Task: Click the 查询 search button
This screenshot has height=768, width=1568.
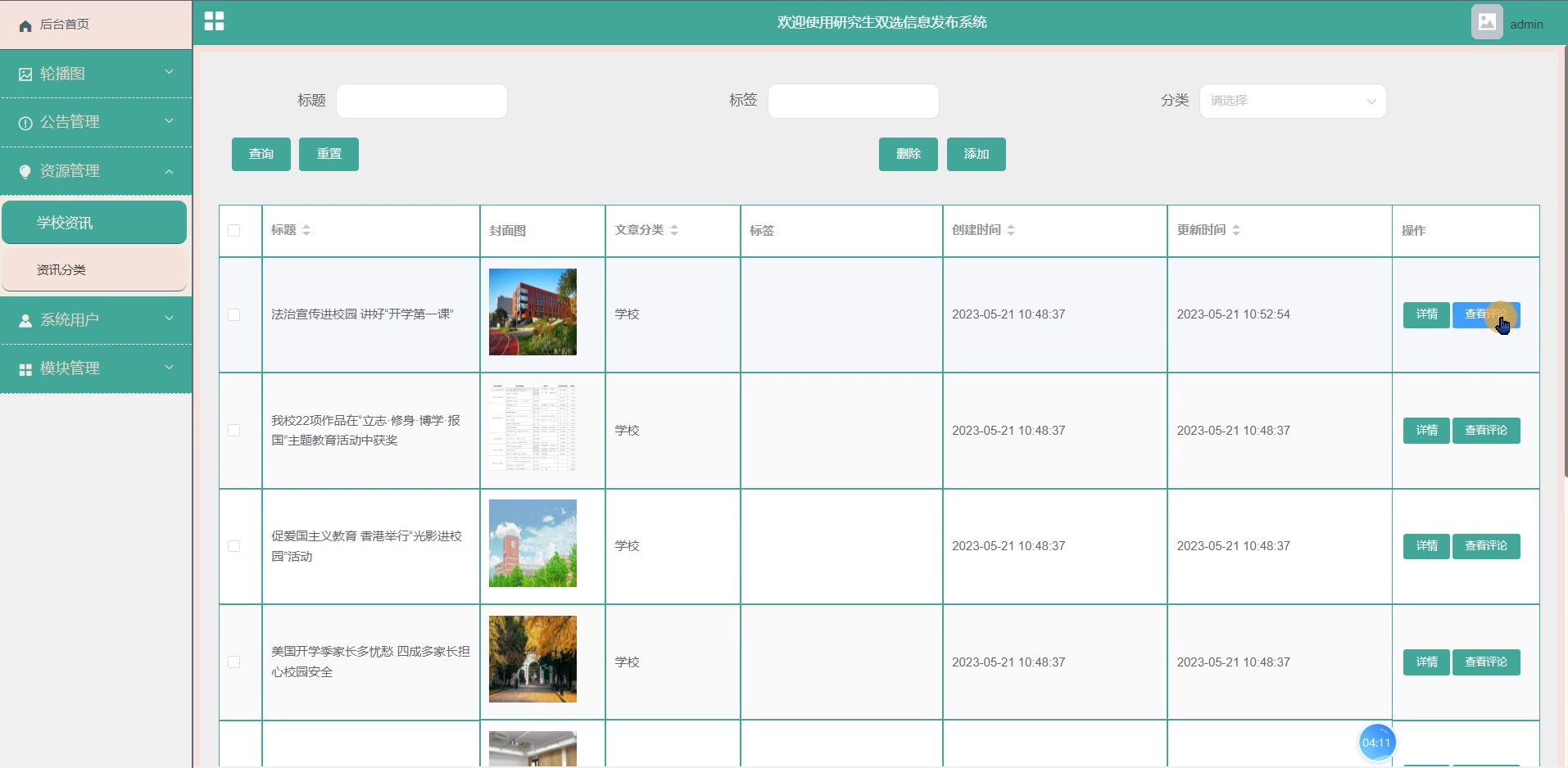Action: point(261,154)
